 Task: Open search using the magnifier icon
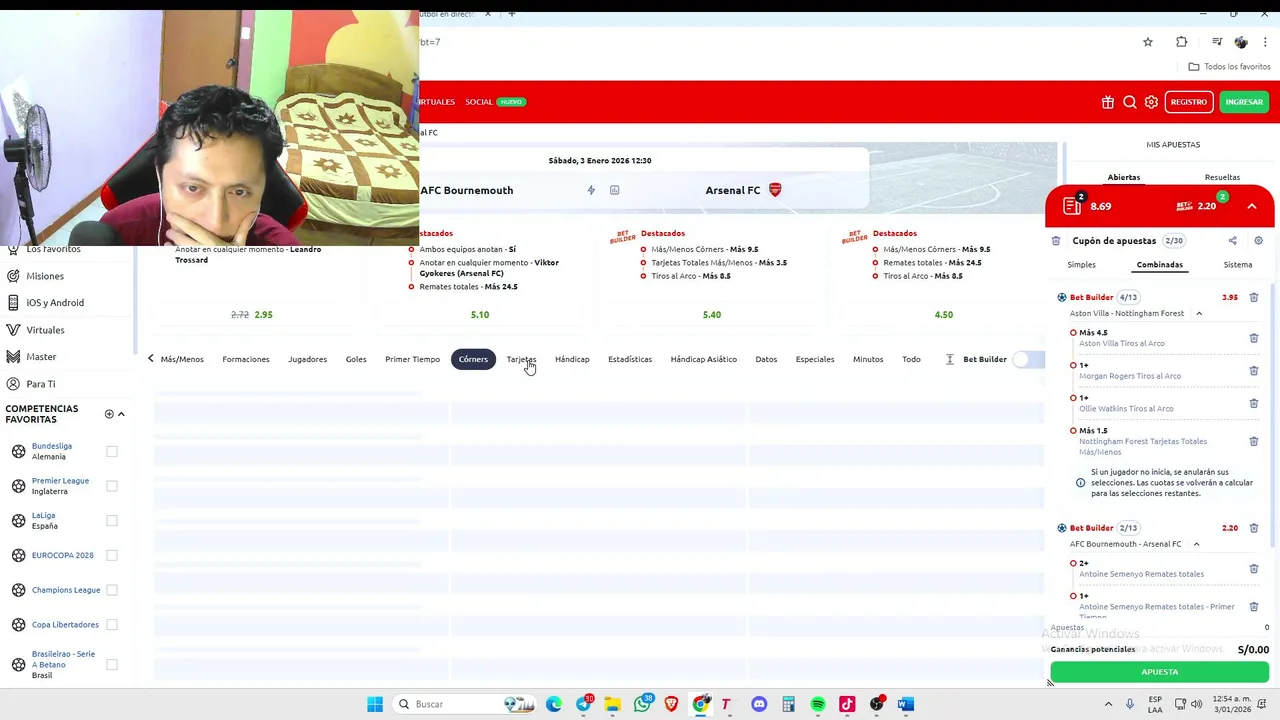point(1130,102)
